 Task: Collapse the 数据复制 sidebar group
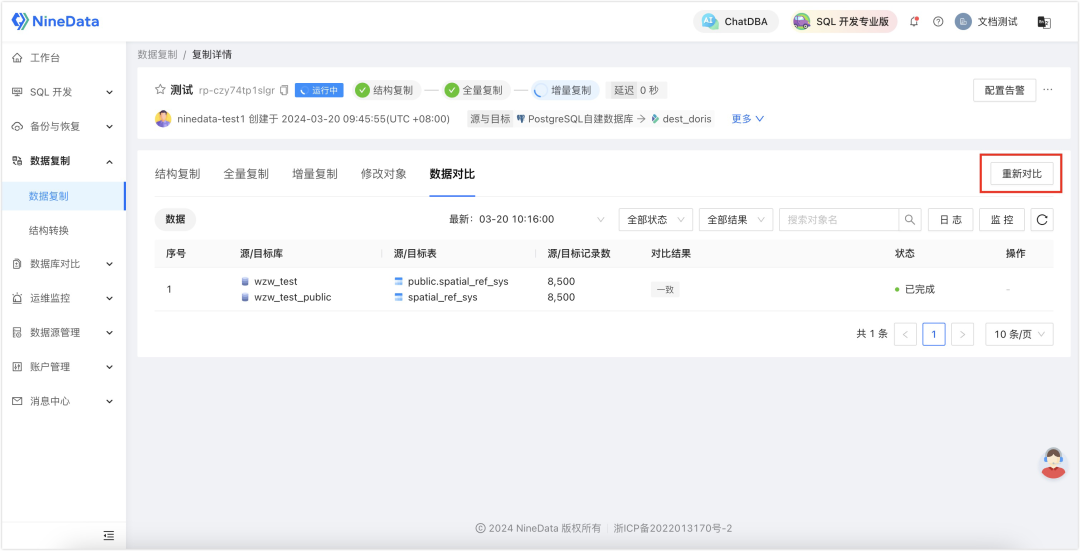pos(63,161)
